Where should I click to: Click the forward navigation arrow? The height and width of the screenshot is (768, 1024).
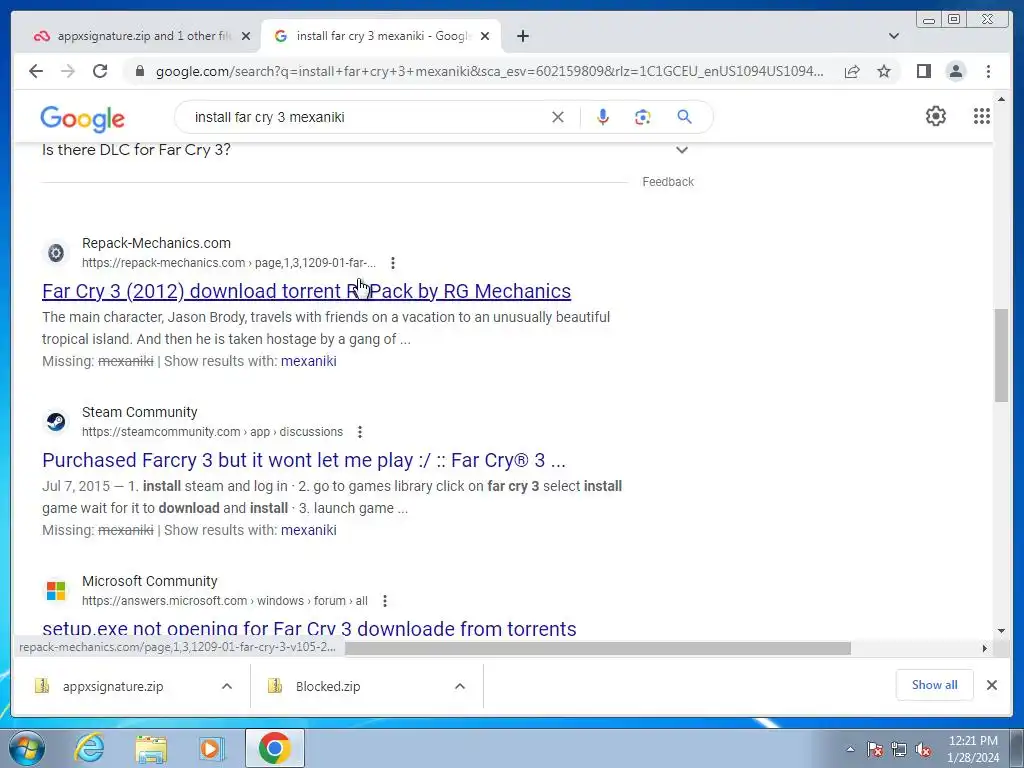coord(68,71)
